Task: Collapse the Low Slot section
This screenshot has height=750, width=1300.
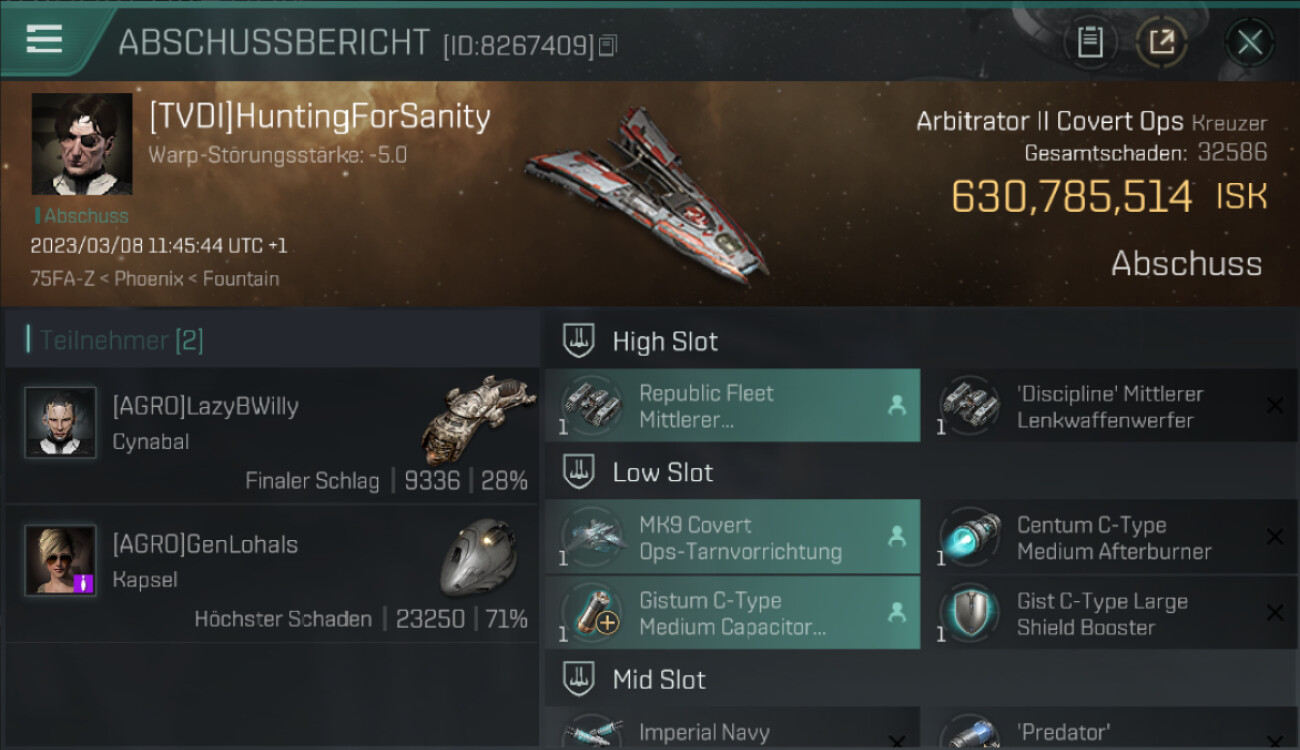Action: pyautogui.click(x=578, y=472)
